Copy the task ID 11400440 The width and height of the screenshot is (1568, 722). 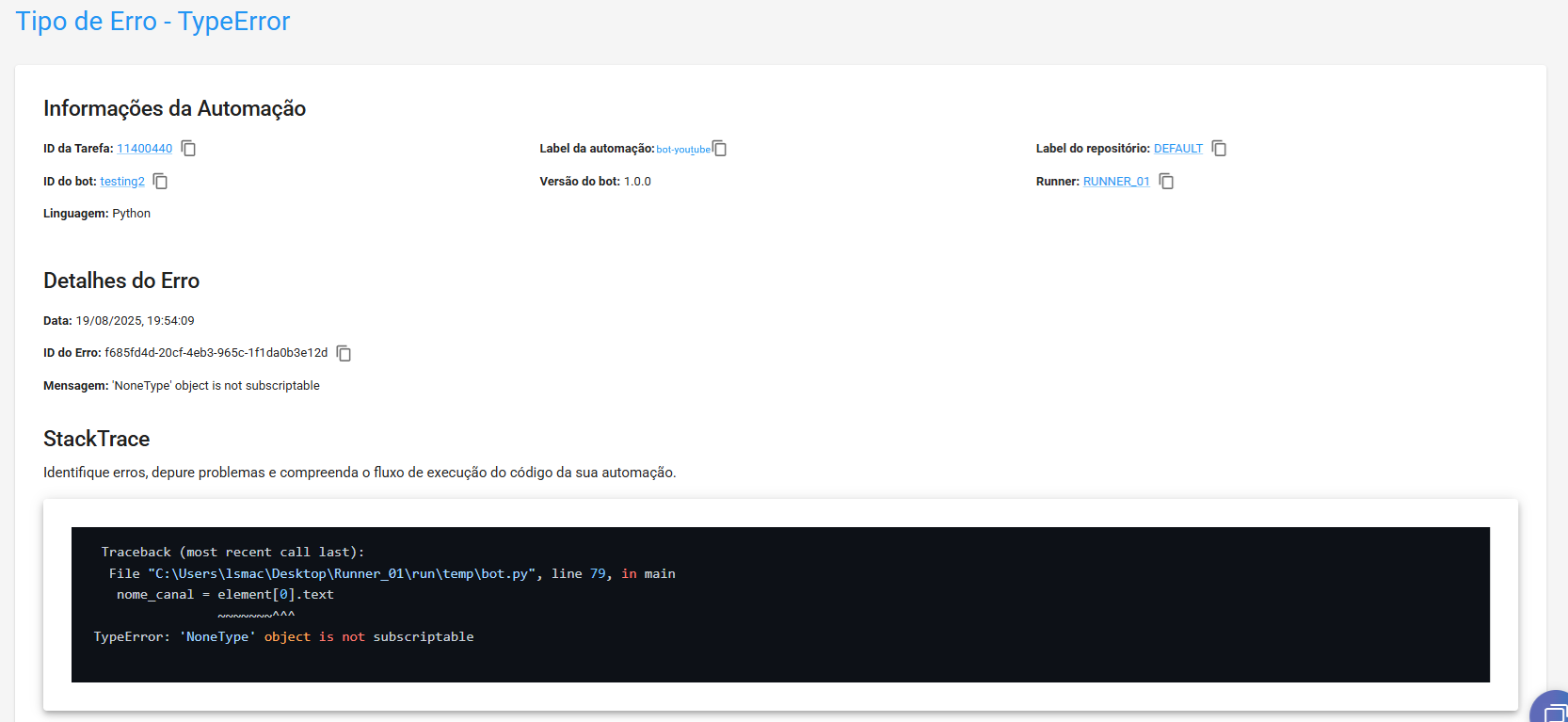tap(189, 149)
